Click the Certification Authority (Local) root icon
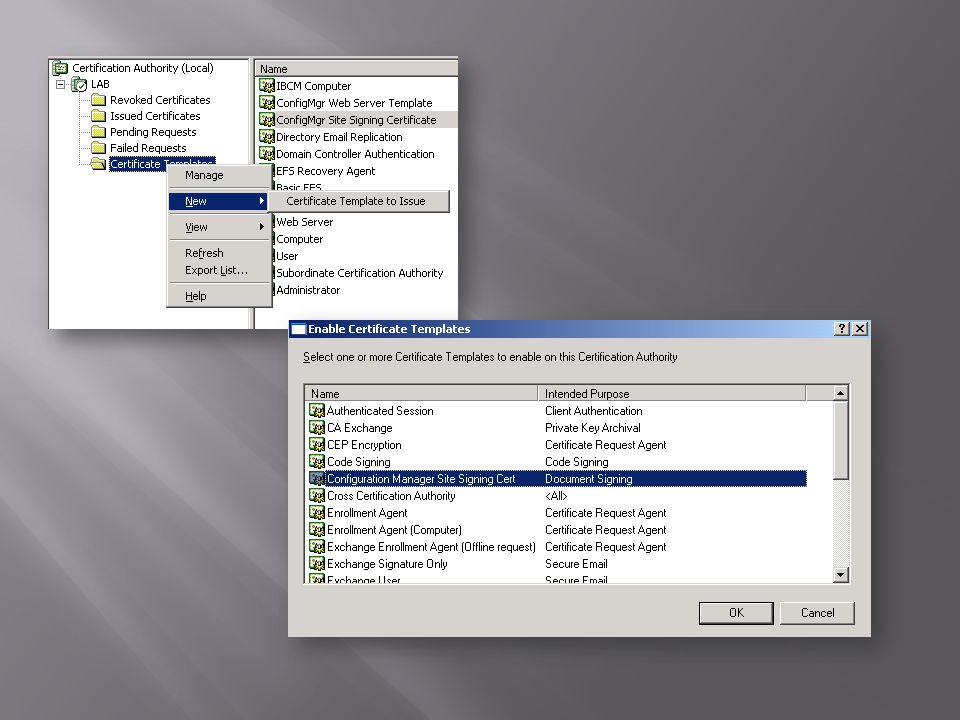This screenshot has width=960, height=720. click(60, 68)
